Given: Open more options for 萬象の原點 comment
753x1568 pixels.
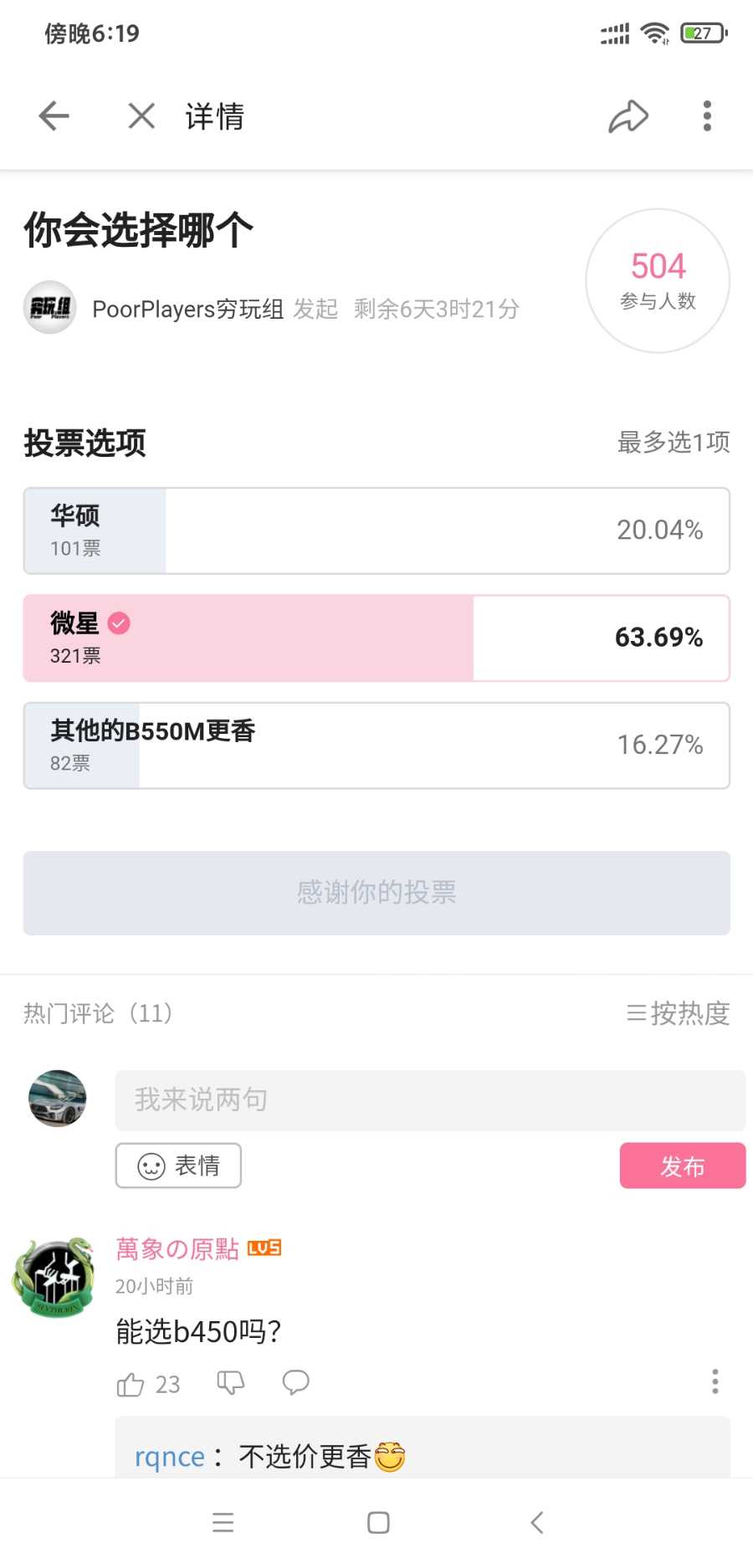Looking at the screenshot, I should point(715,1381).
